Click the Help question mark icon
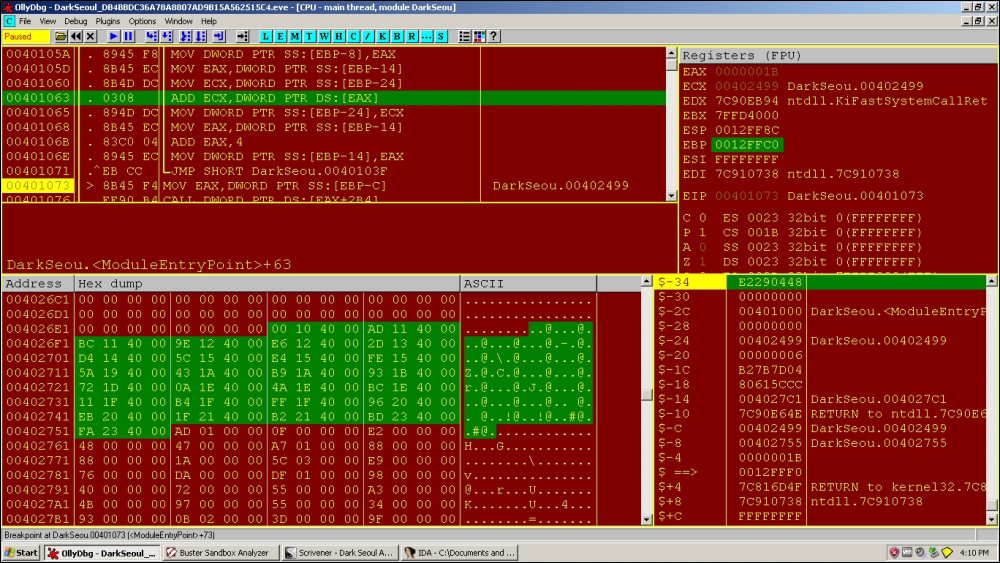 494,36
